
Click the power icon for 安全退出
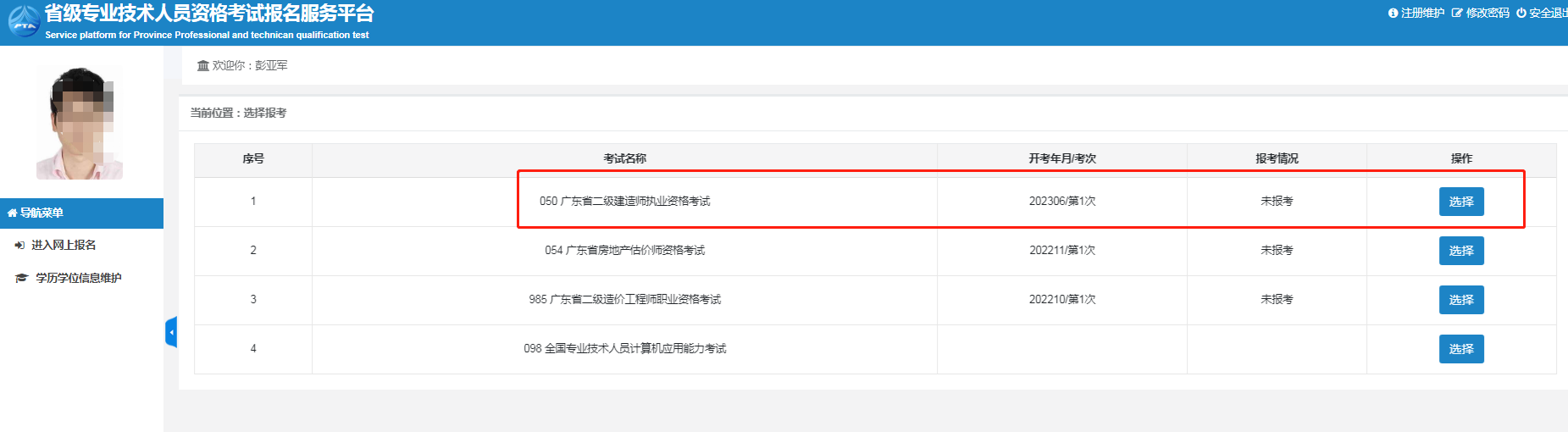[1521, 13]
